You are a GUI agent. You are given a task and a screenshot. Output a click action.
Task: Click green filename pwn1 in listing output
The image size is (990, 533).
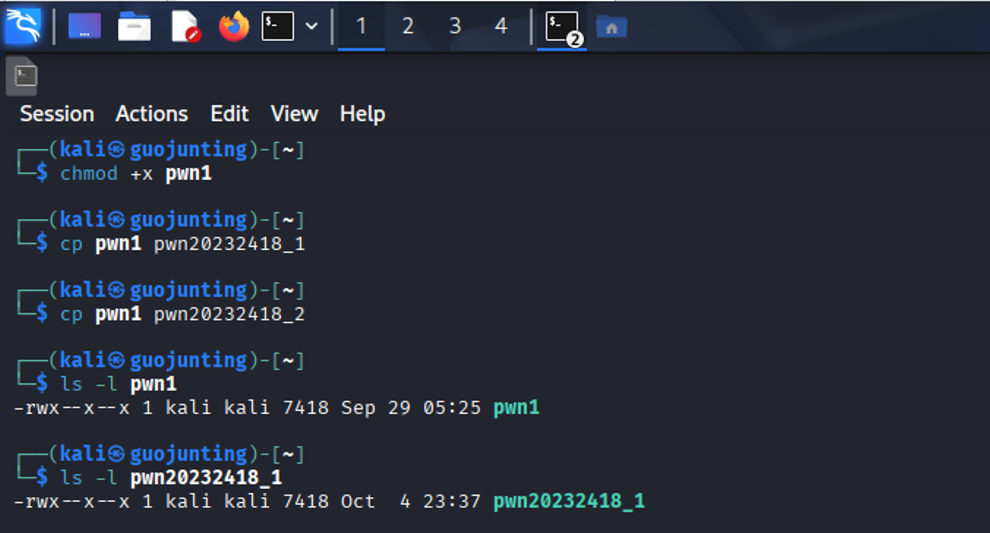tap(516, 408)
